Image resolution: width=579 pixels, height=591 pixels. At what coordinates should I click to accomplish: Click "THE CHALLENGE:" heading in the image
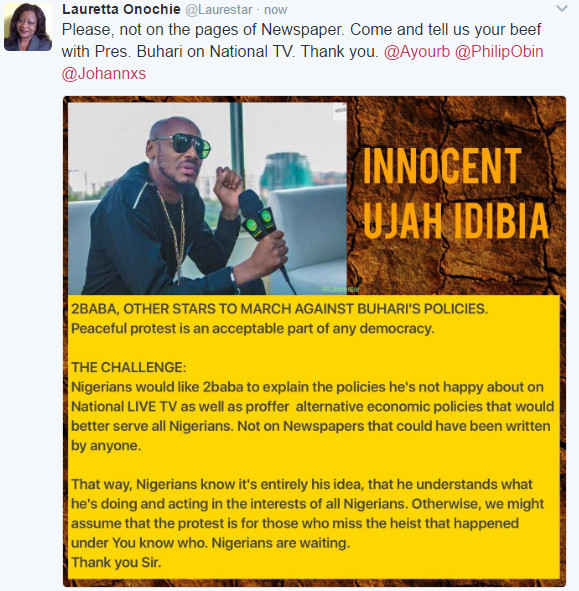pyautogui.click(x=129, y=367)
